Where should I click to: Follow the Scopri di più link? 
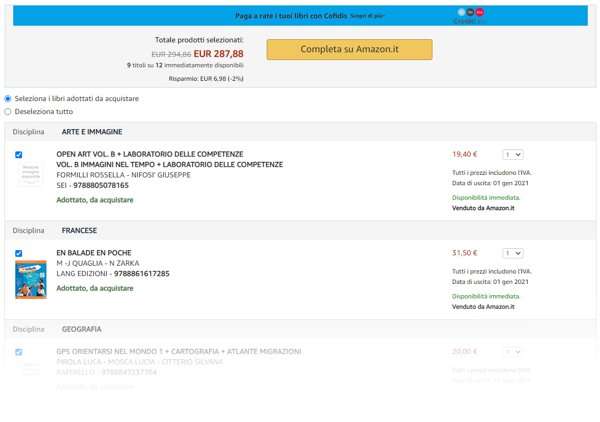tap(367, 16)
